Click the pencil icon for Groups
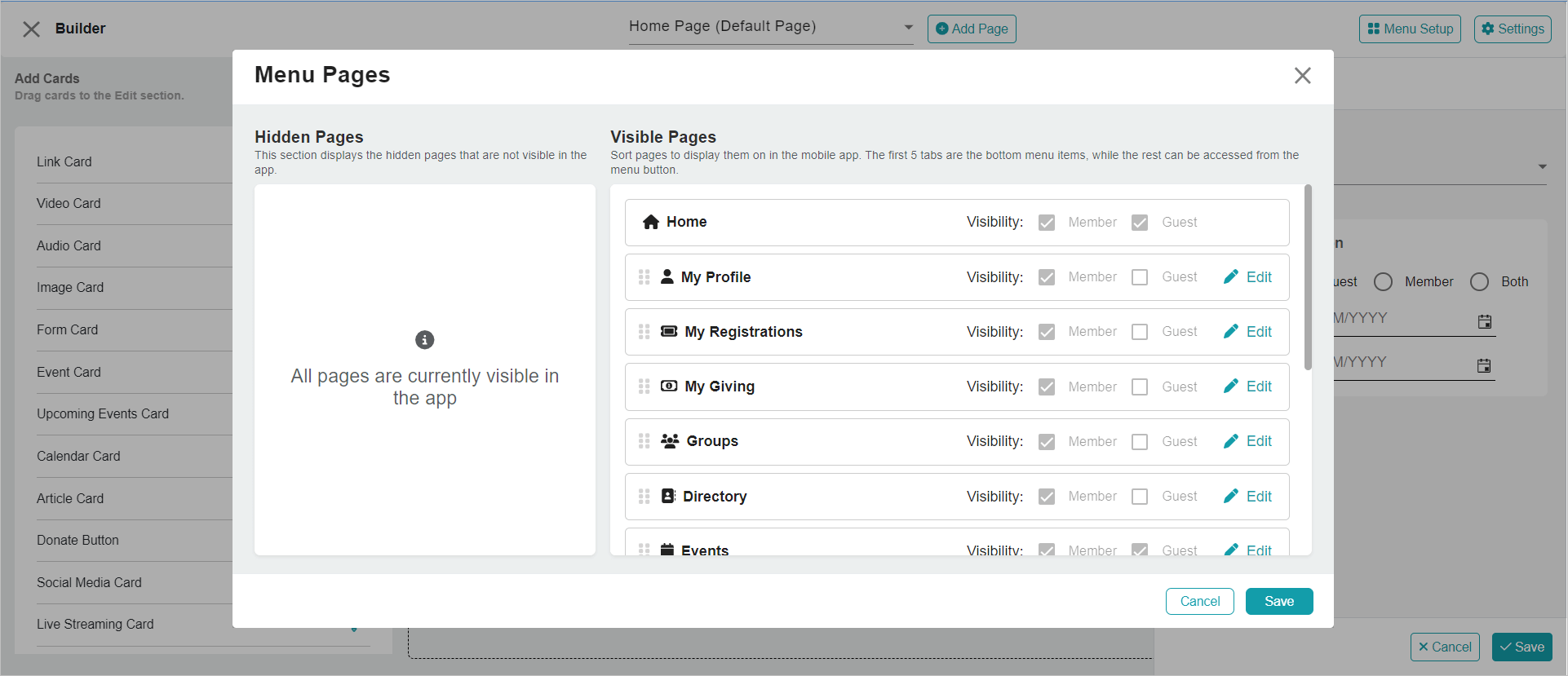This screenshot has width=1568, height=676. pos(1231,441)
